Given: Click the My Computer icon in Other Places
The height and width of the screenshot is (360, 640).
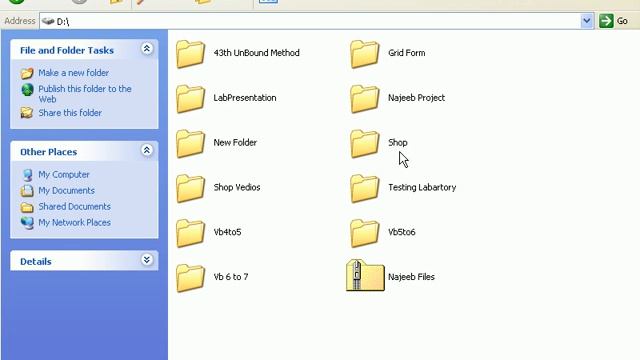Looking at the screenshot, I should tap(27, 175).
